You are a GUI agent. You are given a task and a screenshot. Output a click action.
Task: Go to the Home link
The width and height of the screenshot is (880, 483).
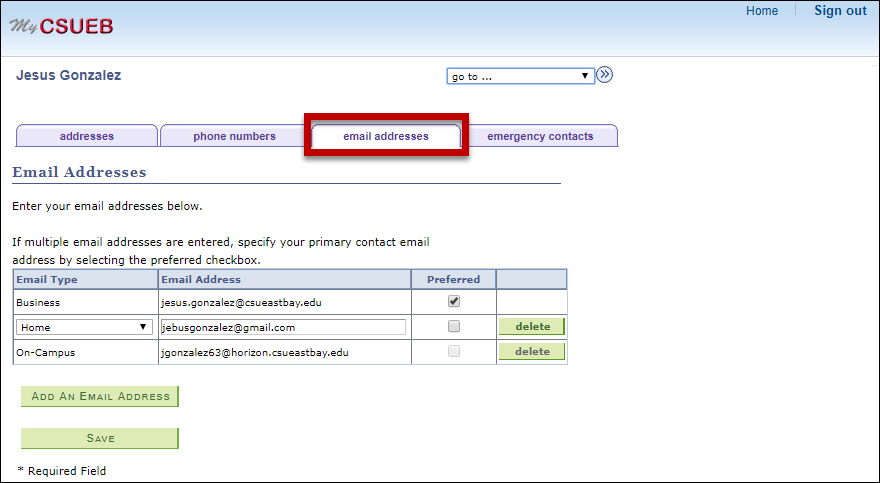tap(762, 11)
